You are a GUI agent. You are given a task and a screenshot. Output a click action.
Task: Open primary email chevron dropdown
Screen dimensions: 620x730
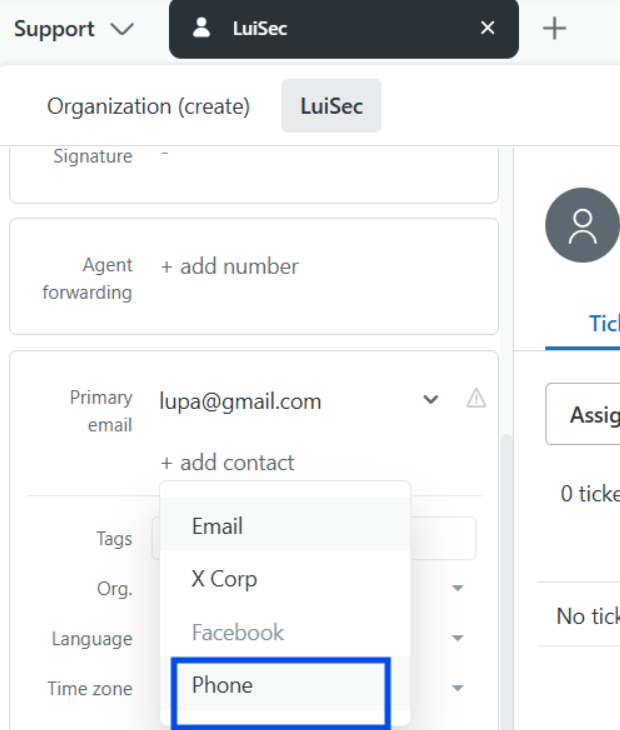point(431,399)
